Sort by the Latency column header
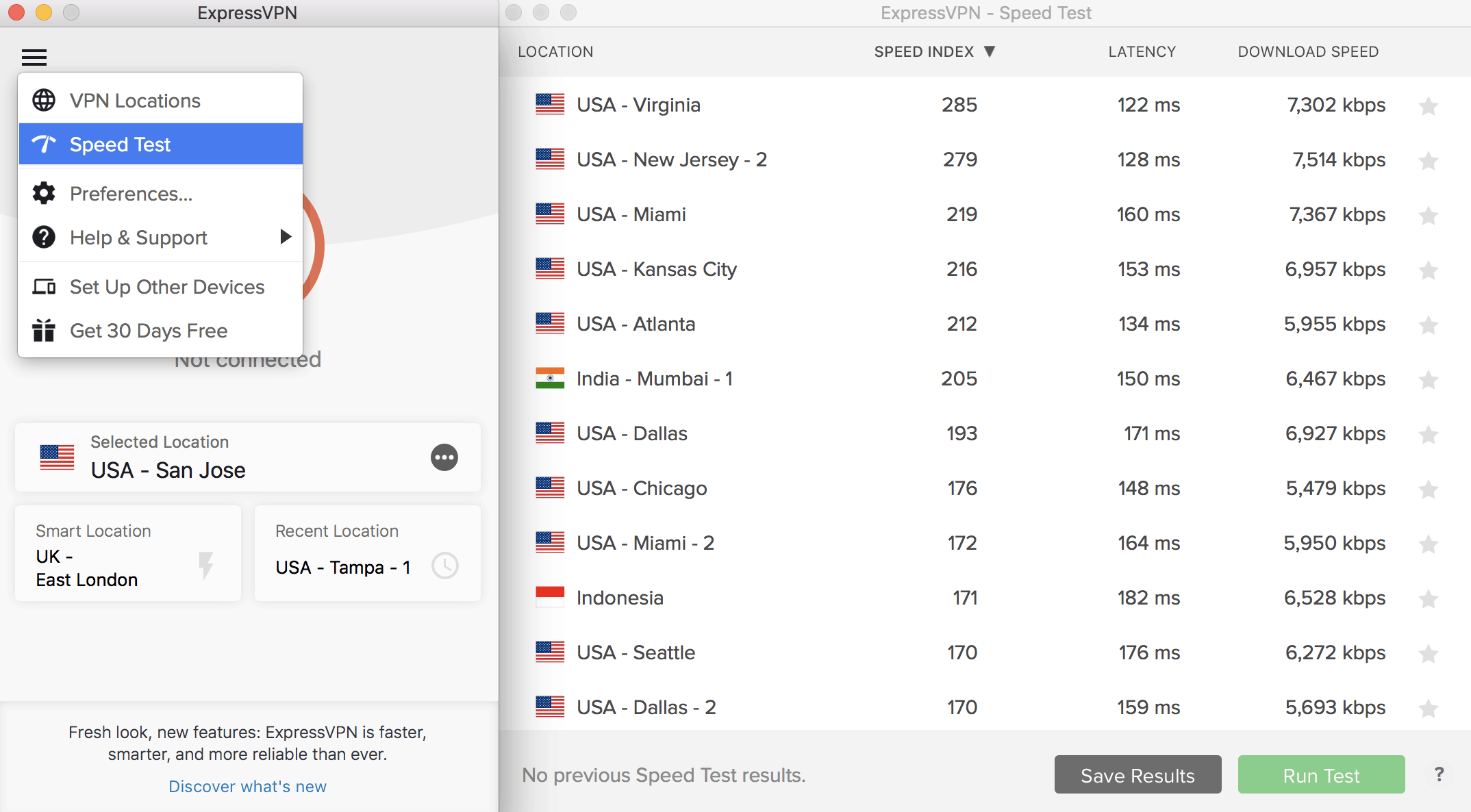The width and height of the screenshot is (1471, 812). point(1142,51)
